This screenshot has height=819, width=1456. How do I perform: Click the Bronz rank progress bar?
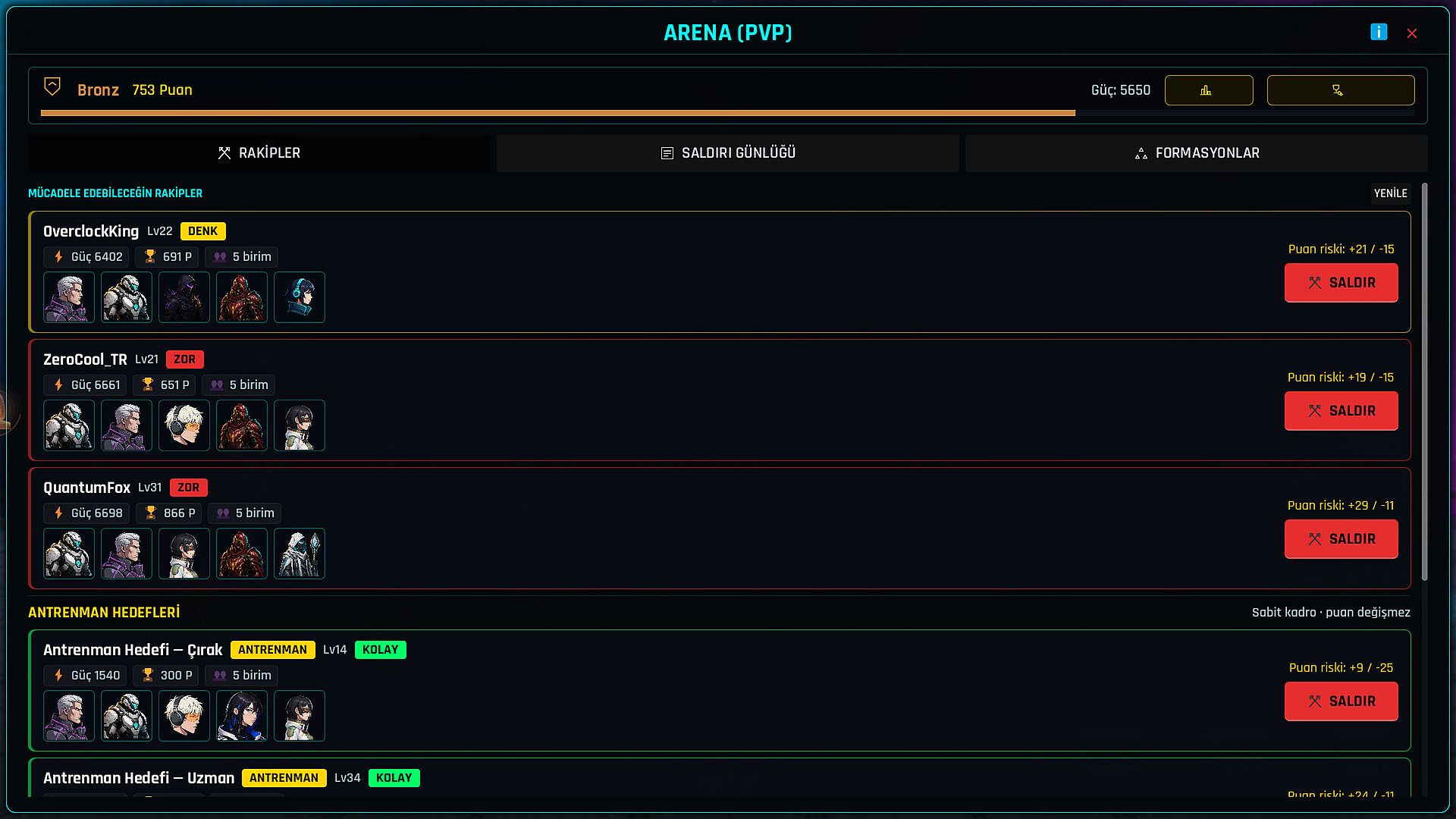(728, 113)
